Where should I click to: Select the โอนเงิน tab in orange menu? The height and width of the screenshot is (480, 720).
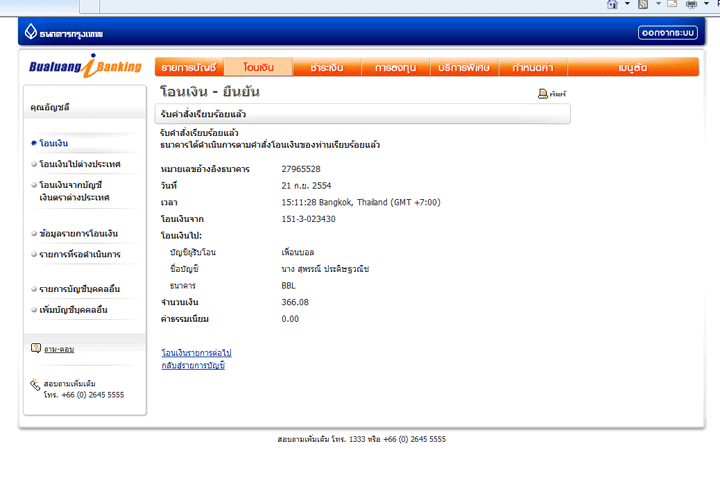click(259, 67)
